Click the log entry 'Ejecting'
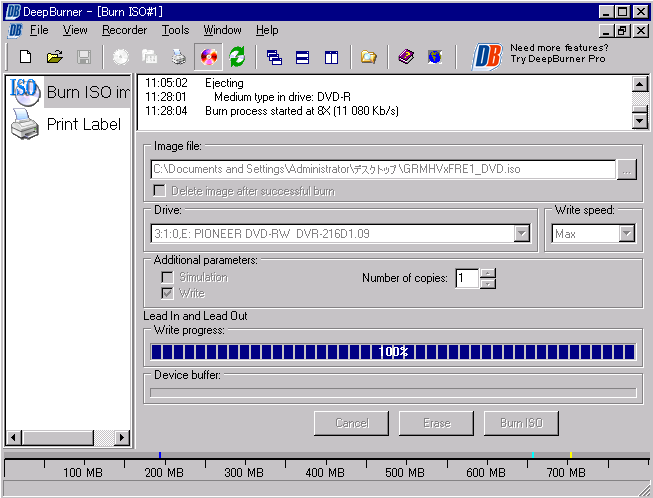 pos(224,83)
